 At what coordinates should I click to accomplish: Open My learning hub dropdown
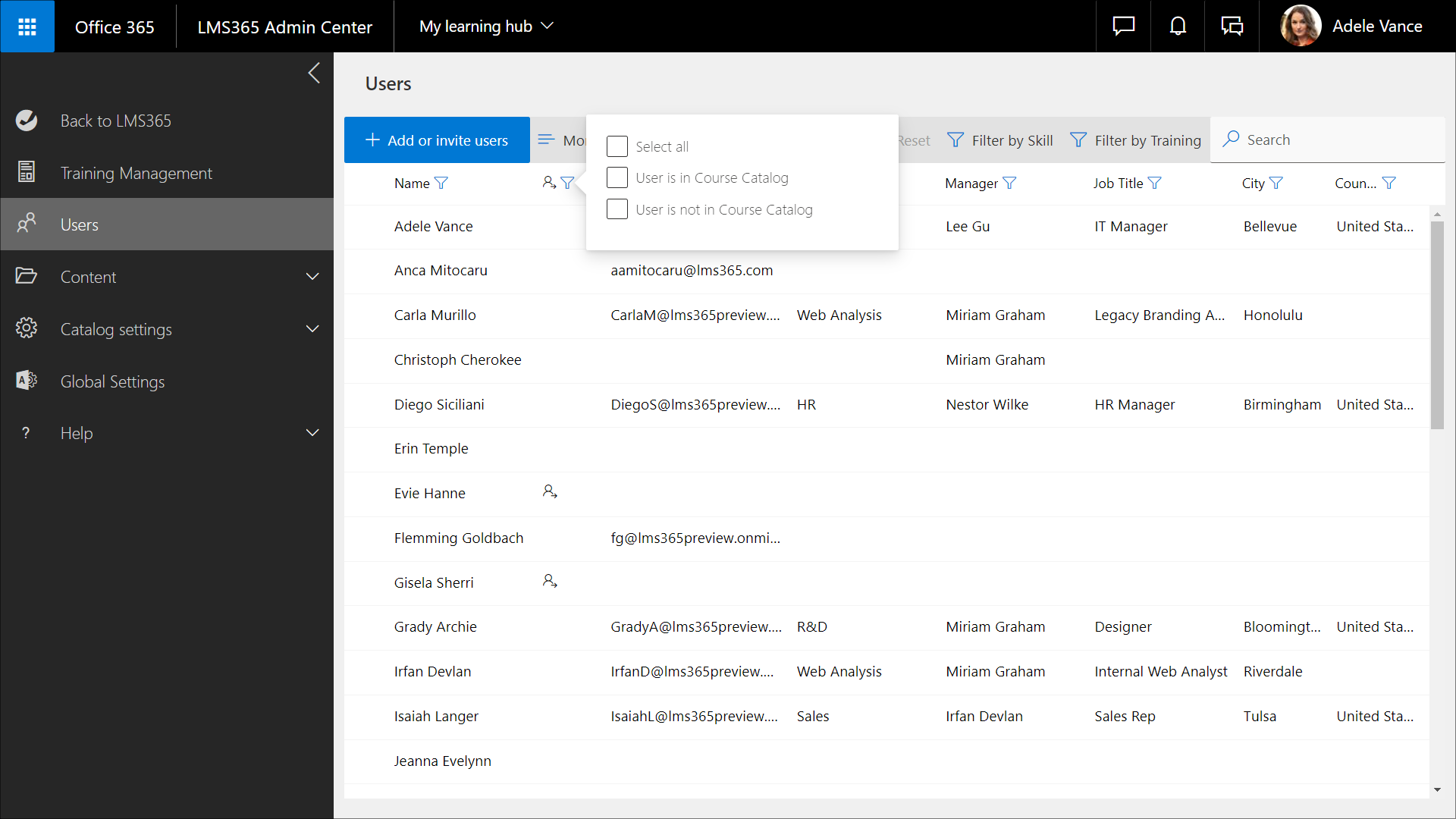(486, 27)
